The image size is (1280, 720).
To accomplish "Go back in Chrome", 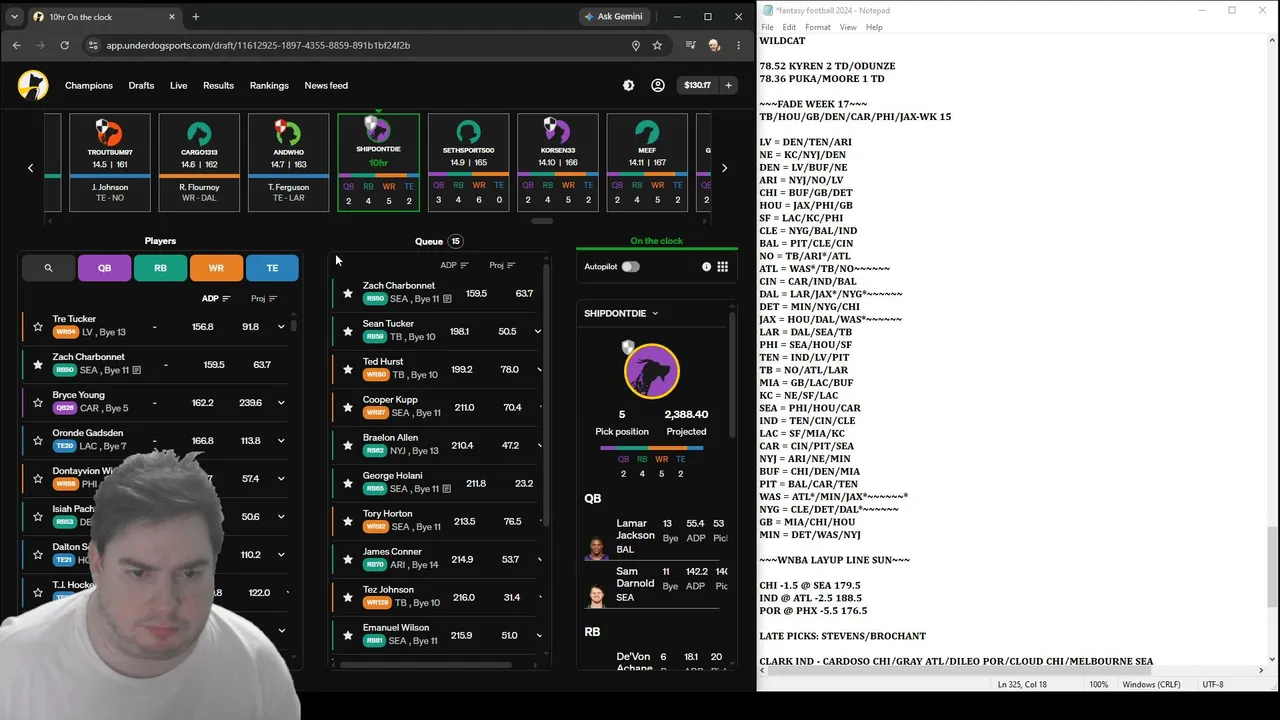I will click(x=17, y=45).
